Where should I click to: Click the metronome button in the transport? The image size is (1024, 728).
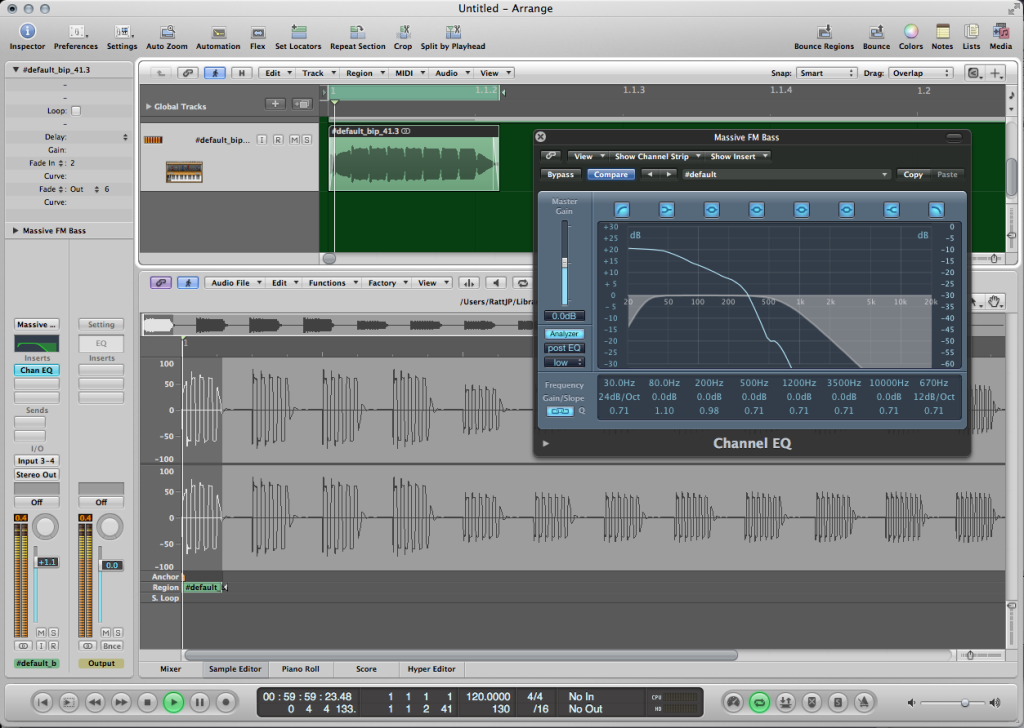click(863, 703)
